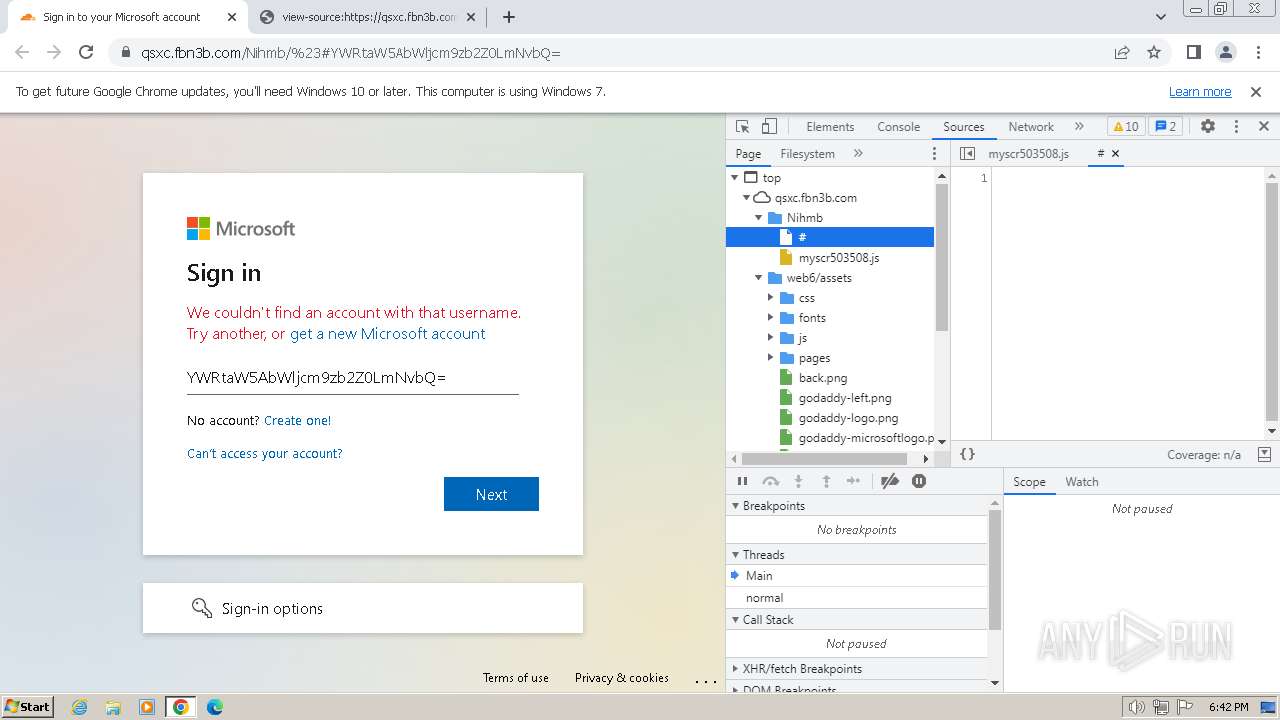Click the Create one! link
The height and width of the screenshot is (720, 1280).
point(297,421)
